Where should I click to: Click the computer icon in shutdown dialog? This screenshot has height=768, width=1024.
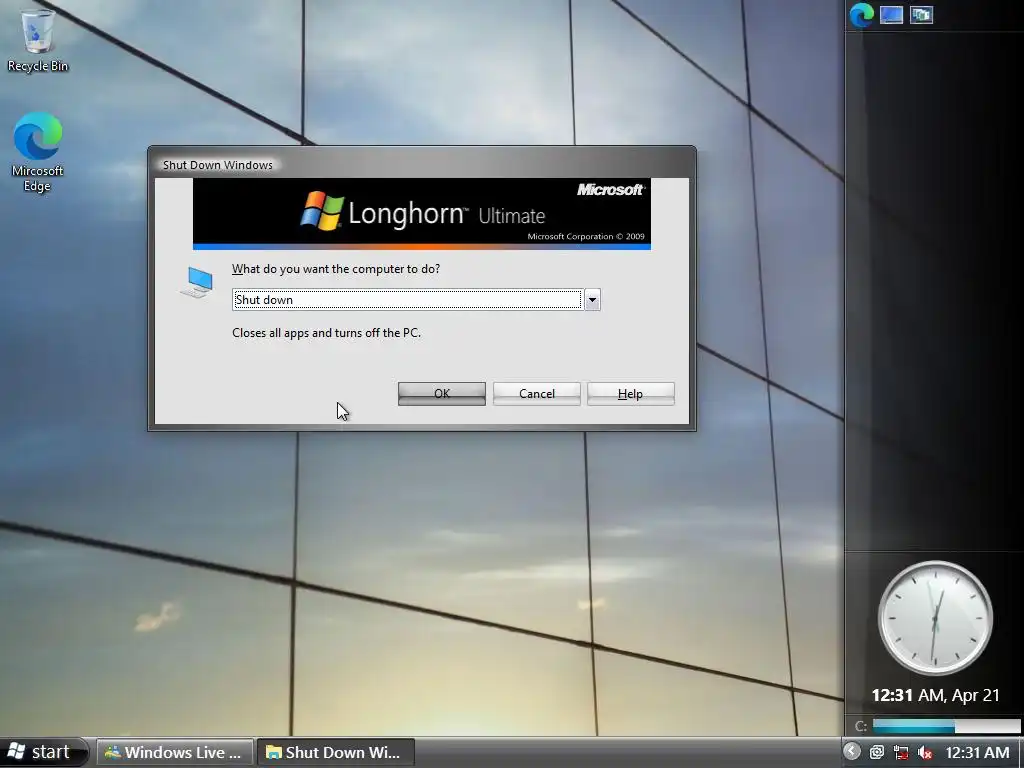pos(197,283)
